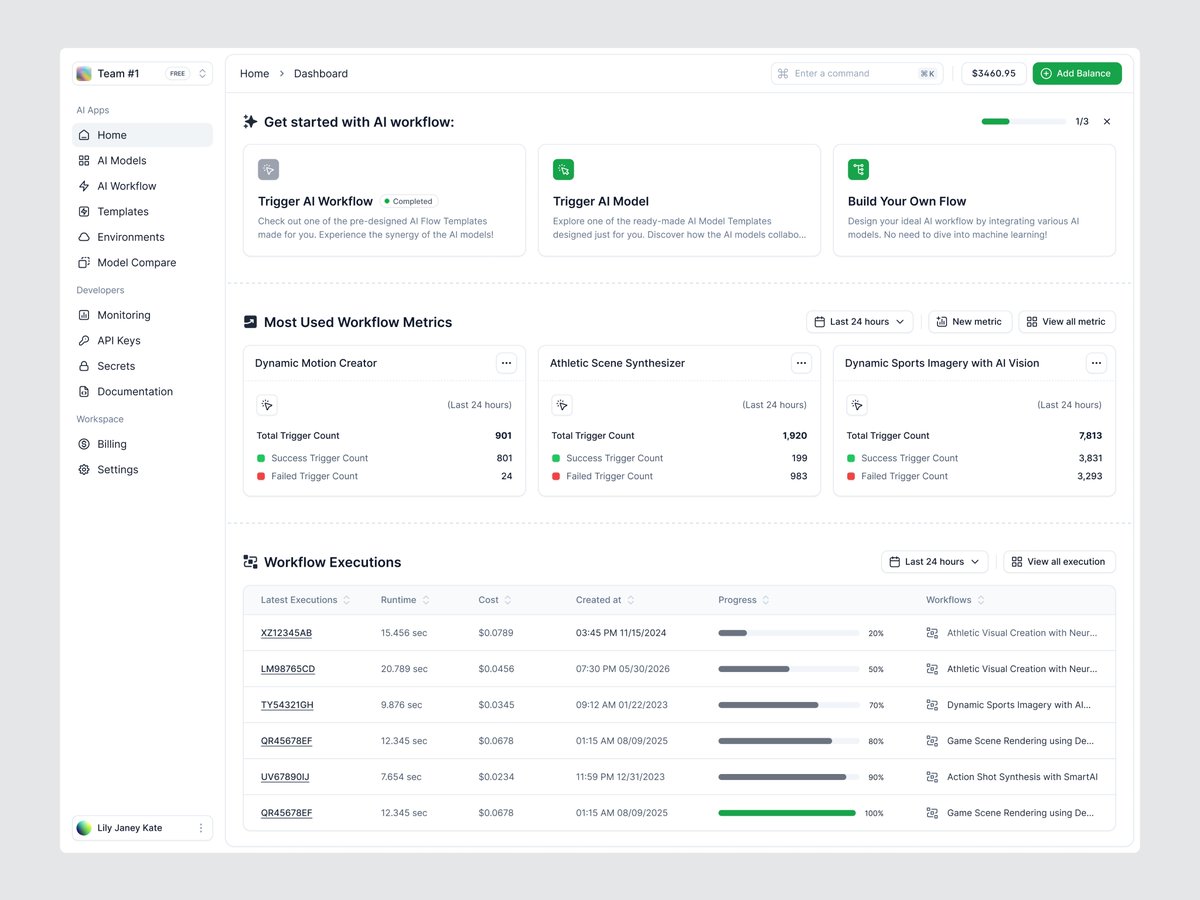Click the sparkle icon beside Get started
This screenshot has height=900, width=1200.
point(250,121)
